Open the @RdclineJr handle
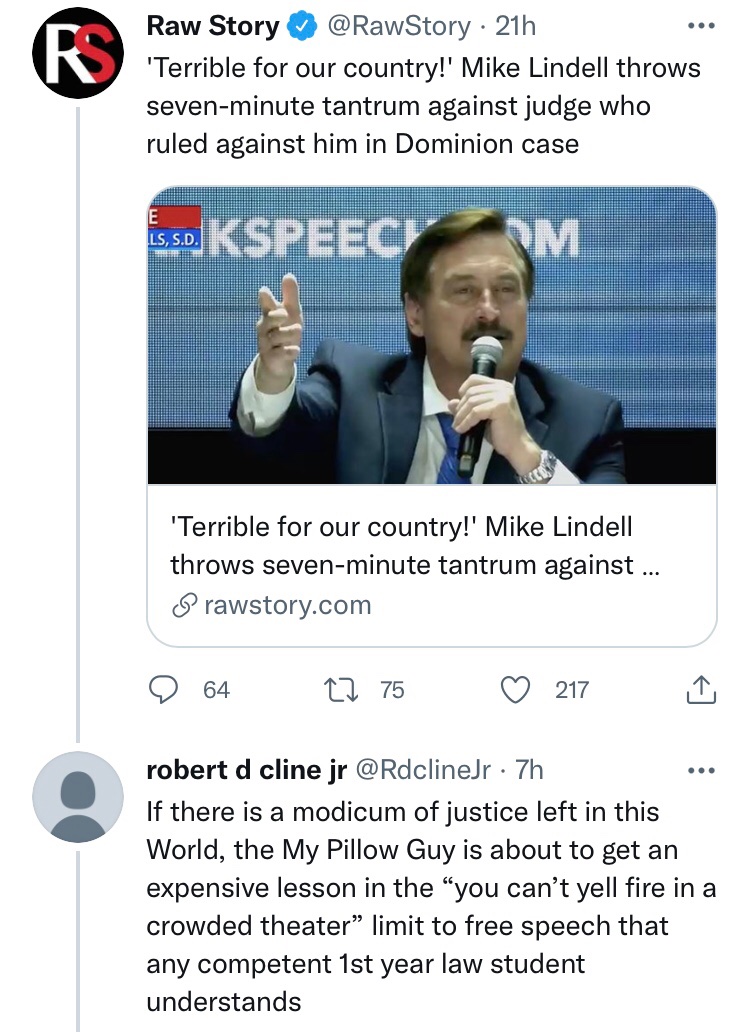Image resolution: width=750 pixels, height=1032 pixels. [x=423, y=770]
